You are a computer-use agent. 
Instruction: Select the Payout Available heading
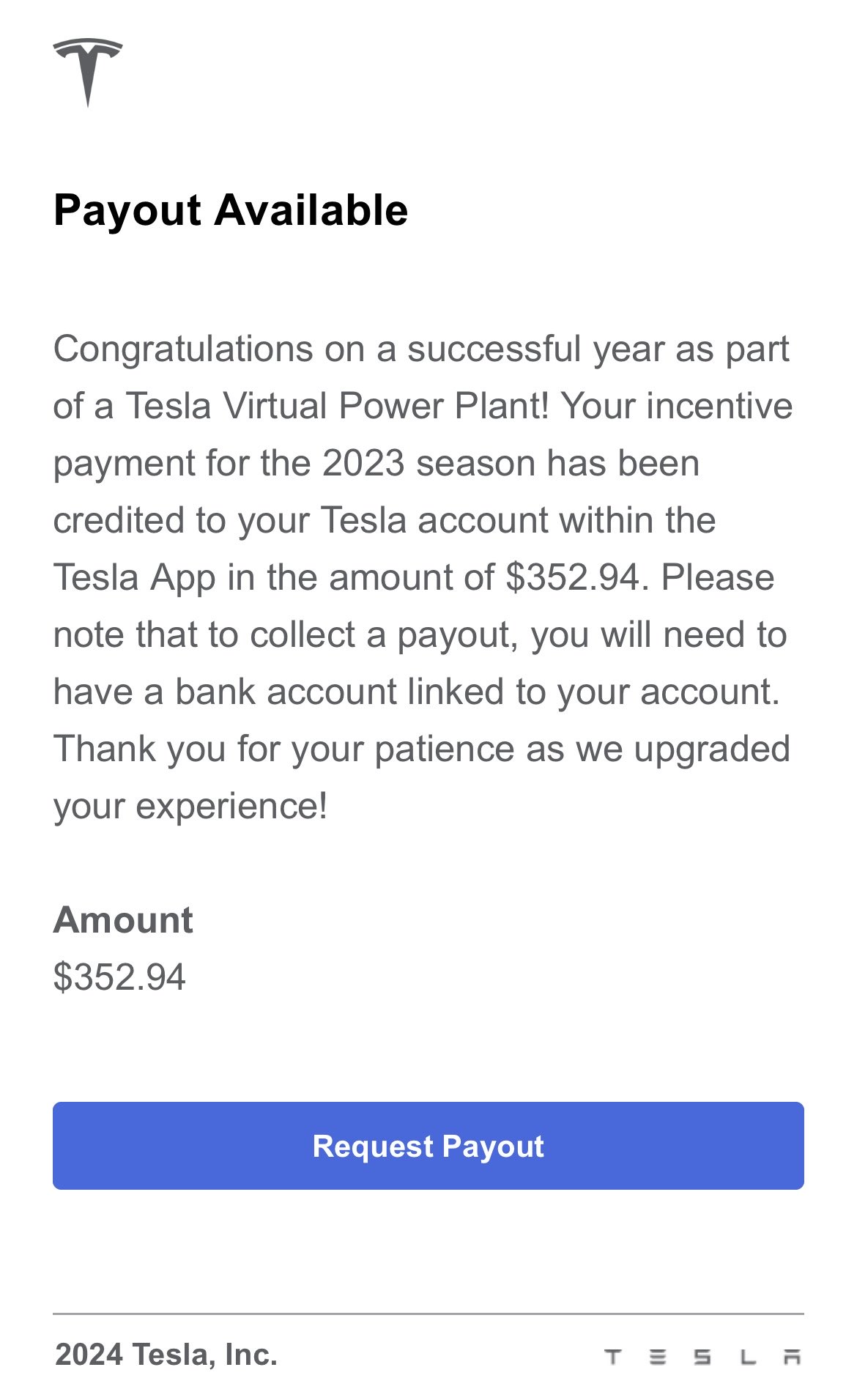point(231,211)
